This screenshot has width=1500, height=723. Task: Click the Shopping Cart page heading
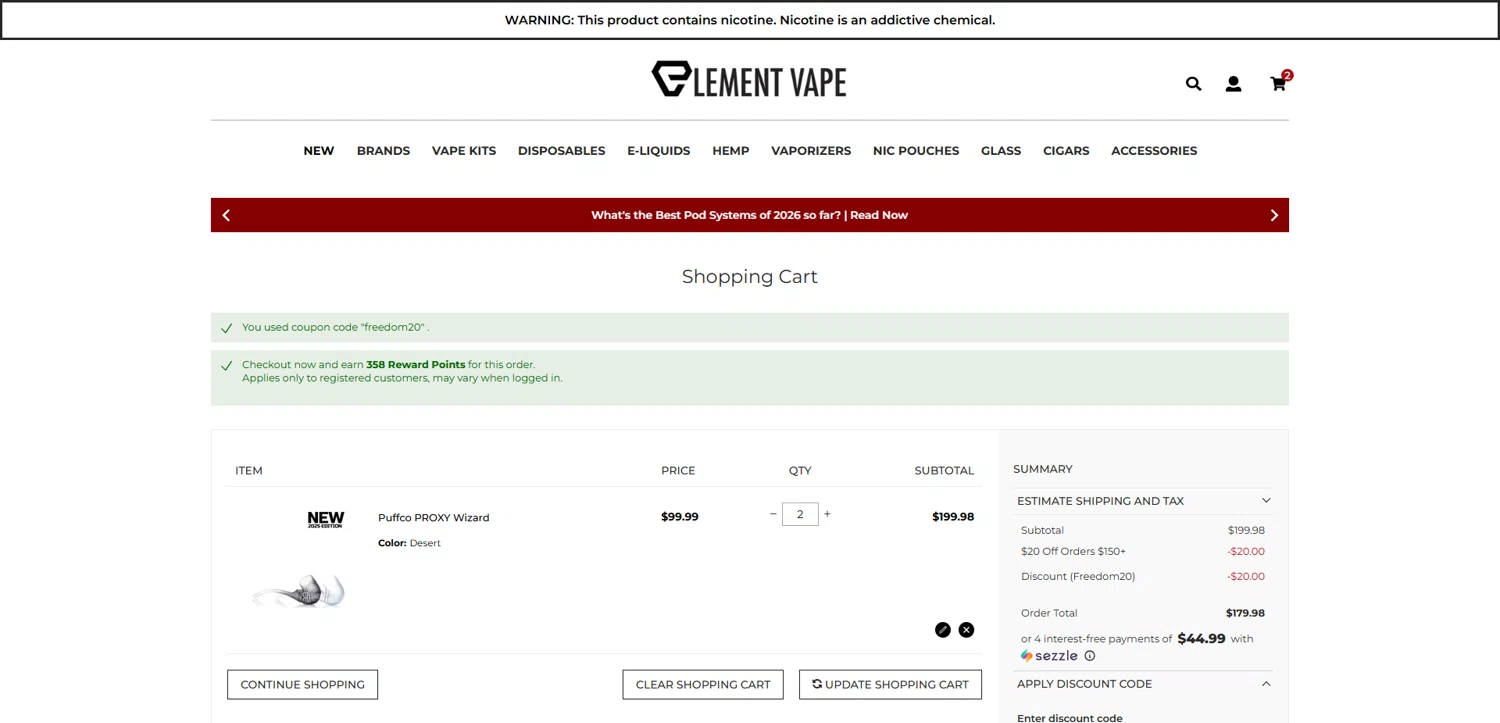750,277
